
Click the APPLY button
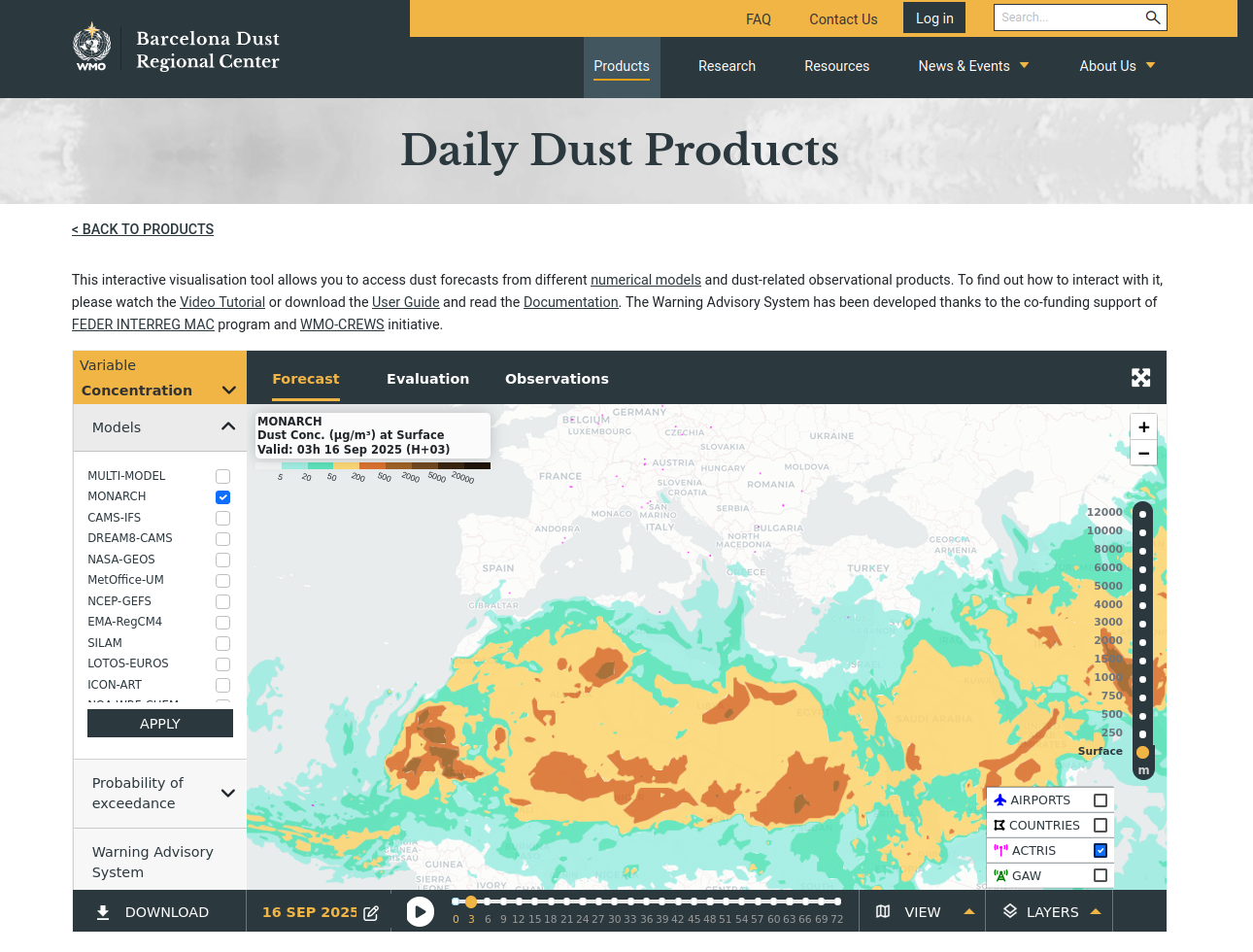160,724
